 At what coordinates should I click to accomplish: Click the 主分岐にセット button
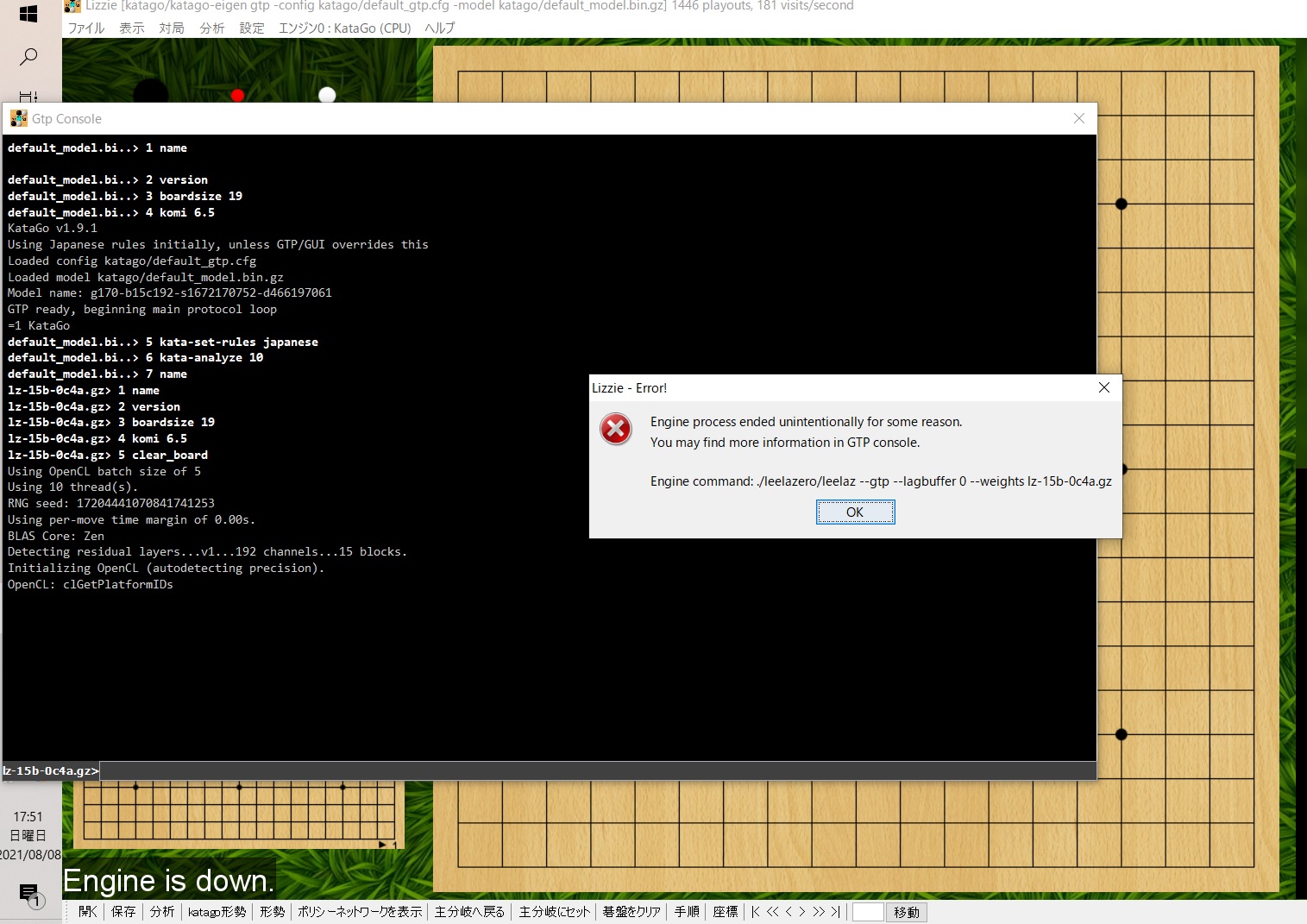coord(555,912)
